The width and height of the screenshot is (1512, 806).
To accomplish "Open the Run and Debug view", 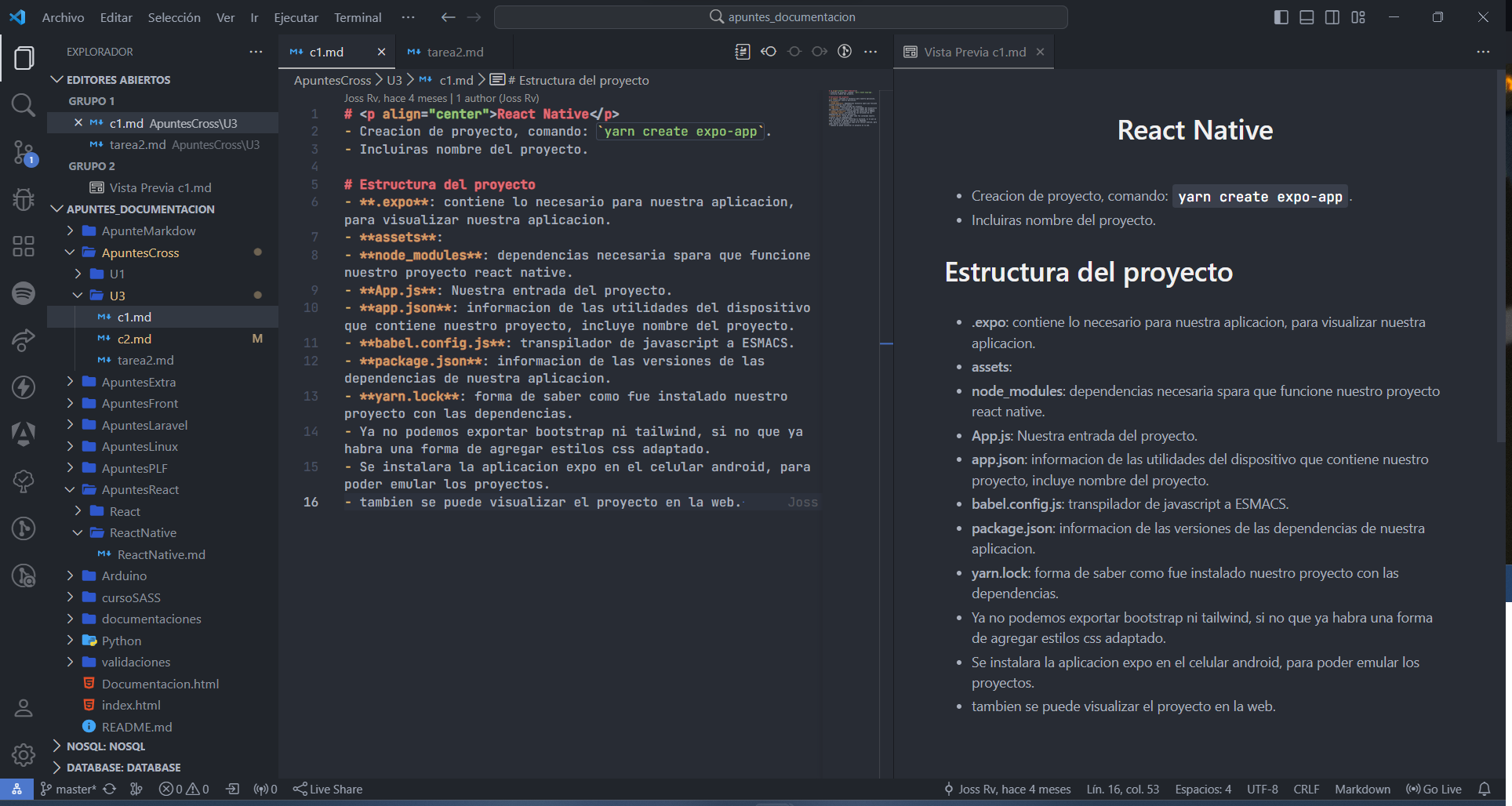I will [x=24, y=199].
